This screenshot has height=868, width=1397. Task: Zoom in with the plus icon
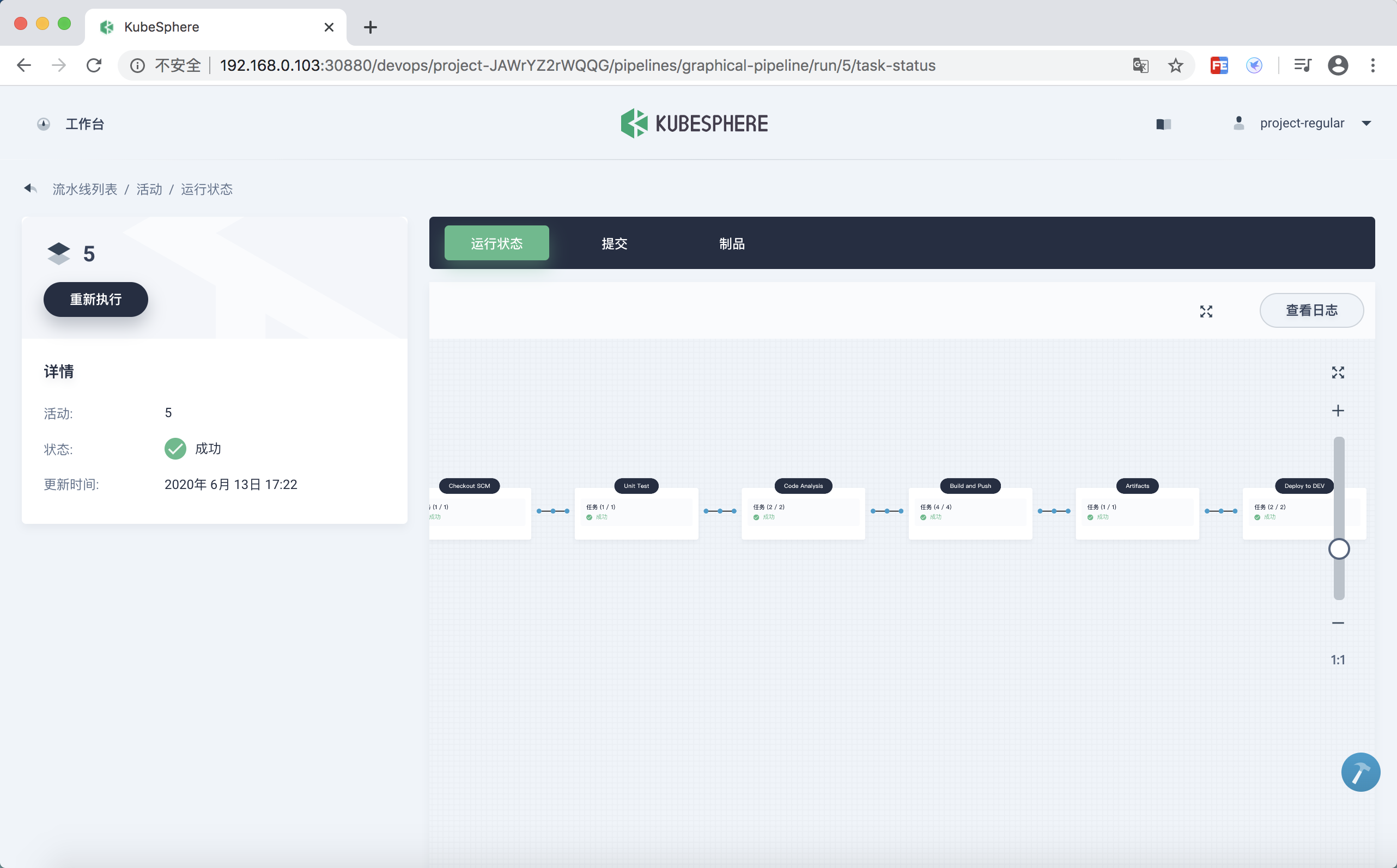[1337, 411]
